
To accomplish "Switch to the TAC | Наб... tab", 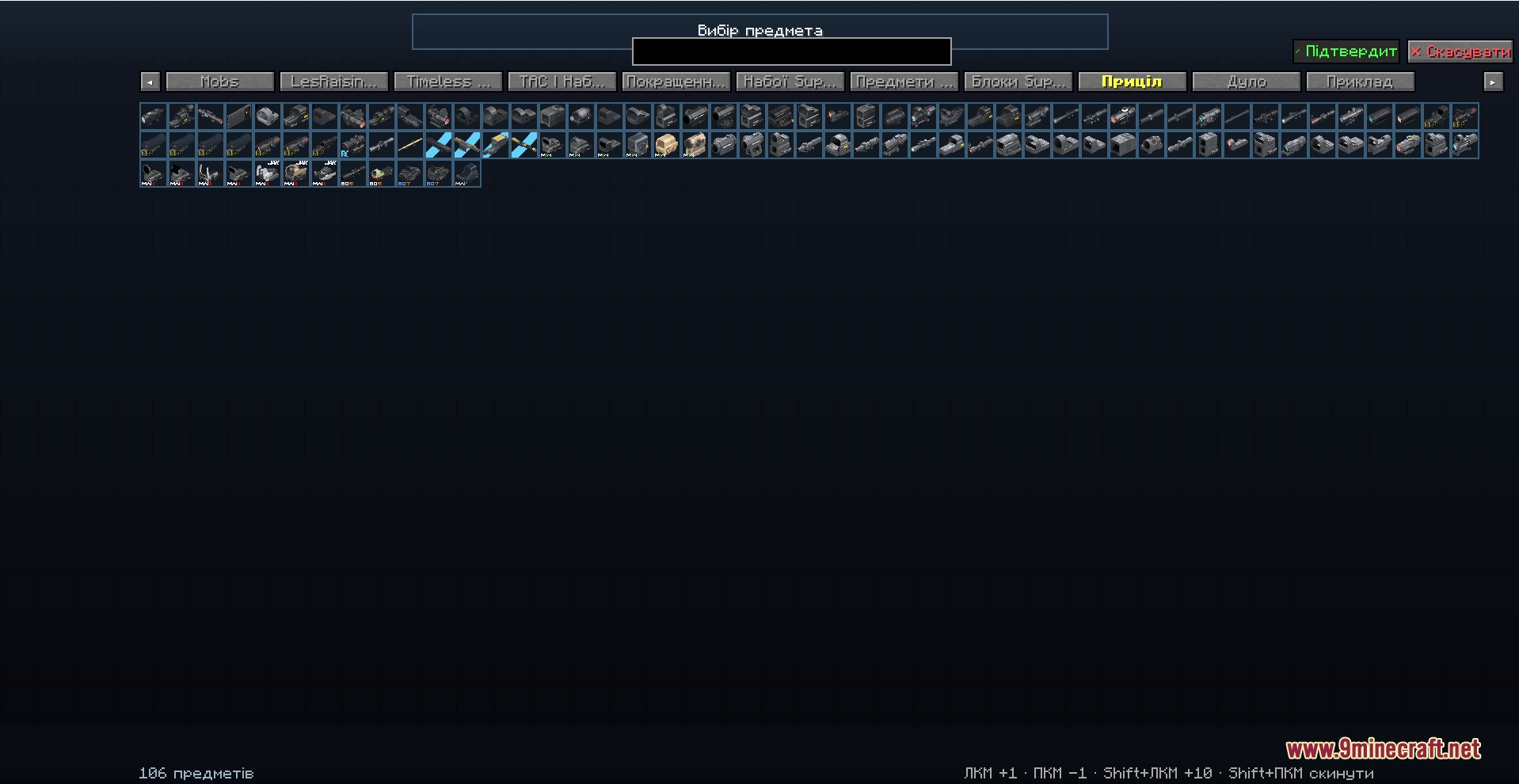I will (562, 82).
